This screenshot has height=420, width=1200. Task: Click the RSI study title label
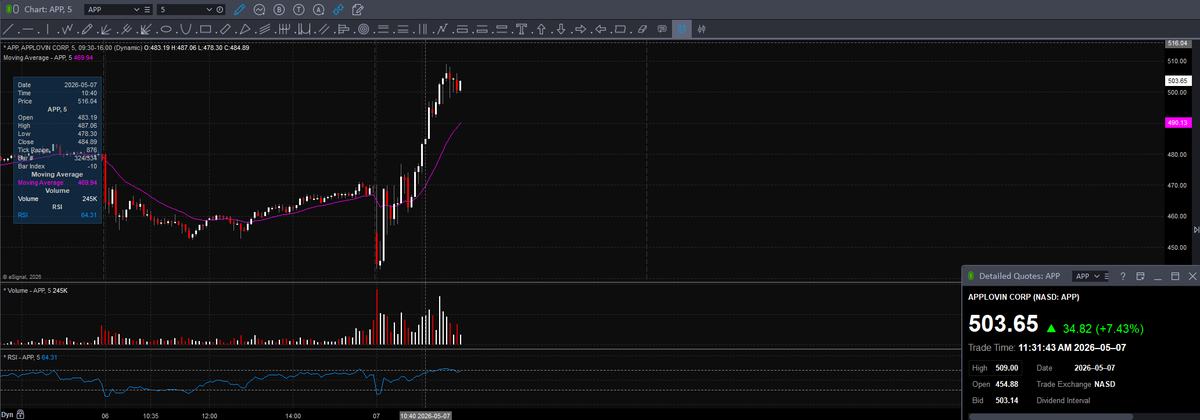point(23,357)
